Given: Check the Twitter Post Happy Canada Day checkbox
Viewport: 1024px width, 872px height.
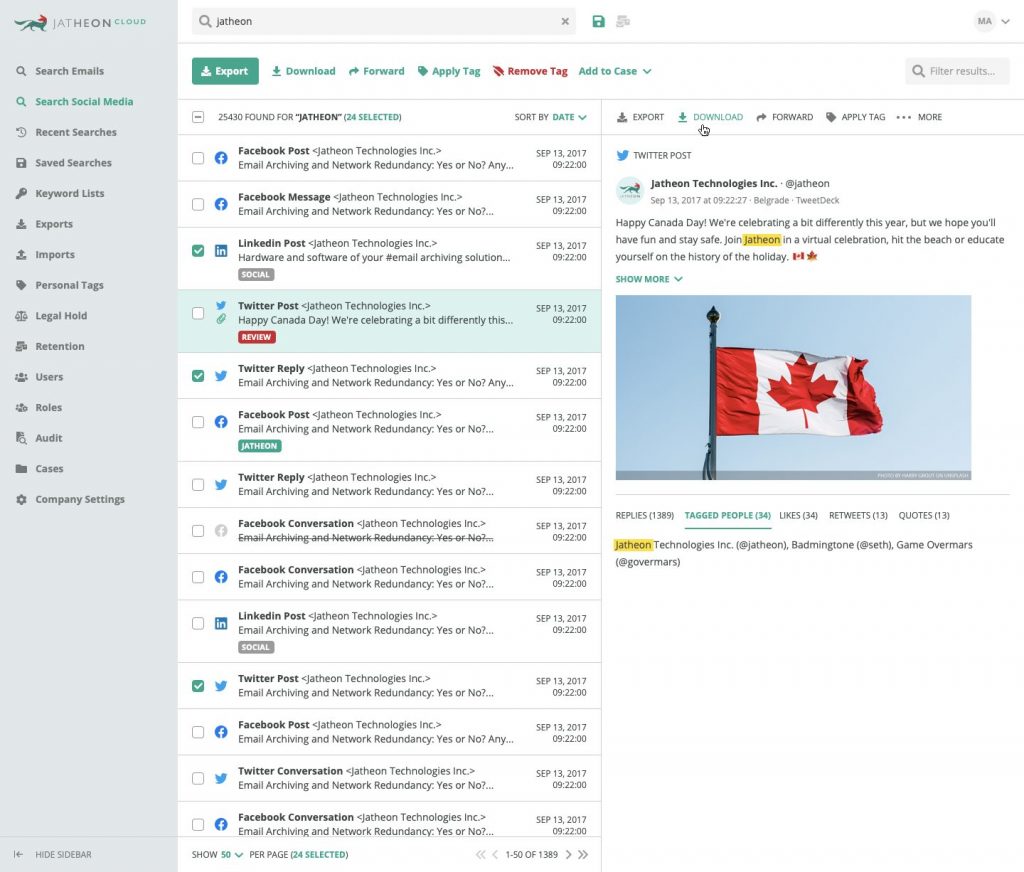Looking at the screenshot, I should point(198,314).
